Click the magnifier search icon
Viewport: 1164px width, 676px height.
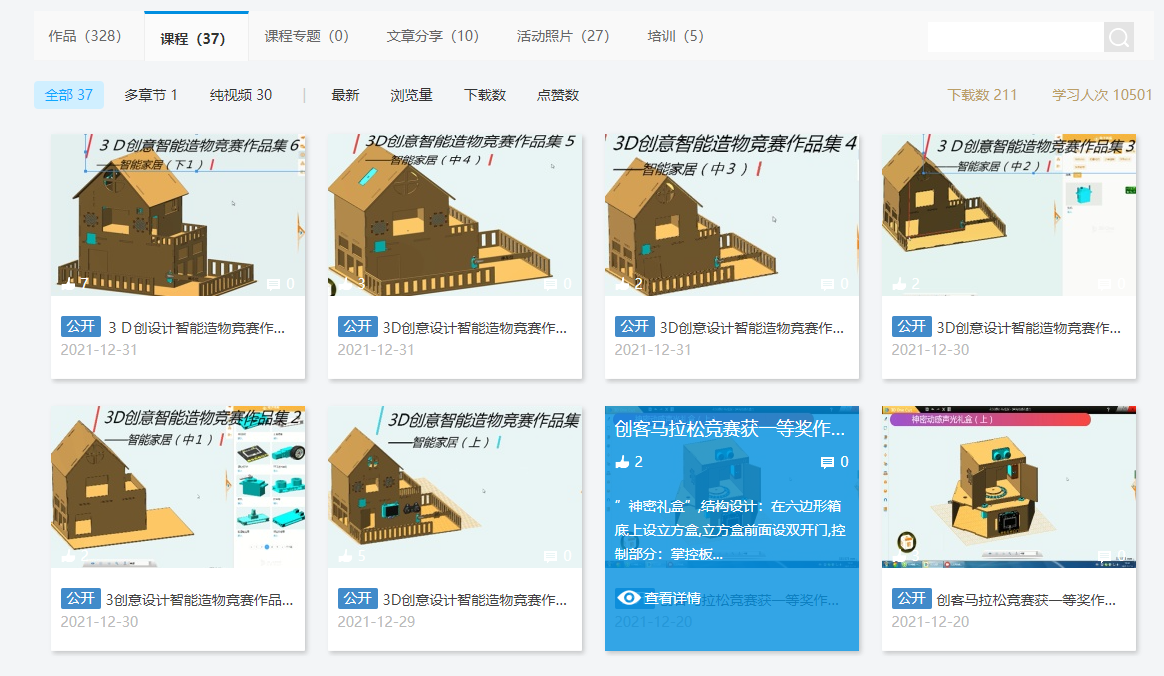pos(1118,37)
